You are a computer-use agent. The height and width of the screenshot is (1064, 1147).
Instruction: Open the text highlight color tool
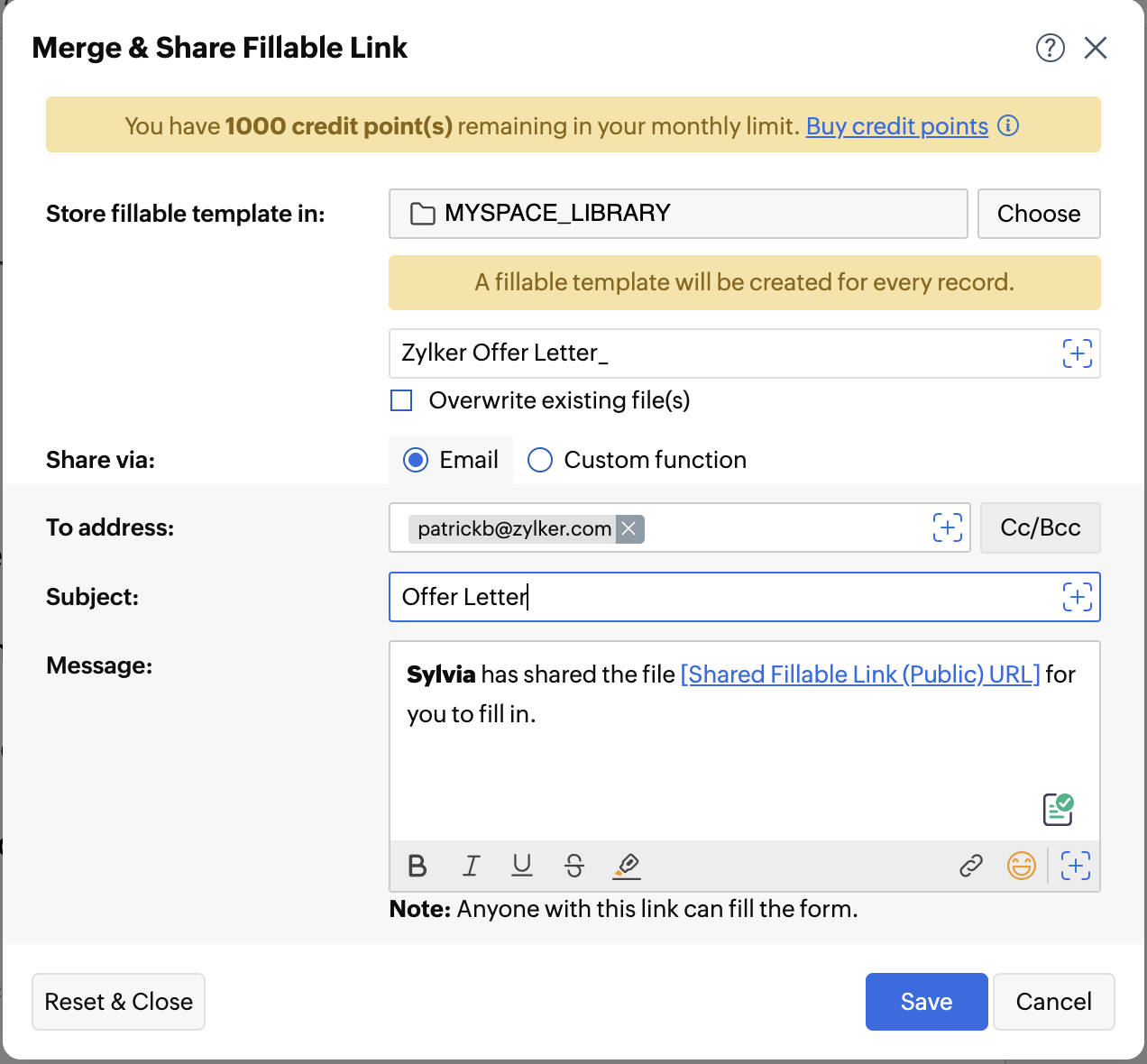[627, 866]
